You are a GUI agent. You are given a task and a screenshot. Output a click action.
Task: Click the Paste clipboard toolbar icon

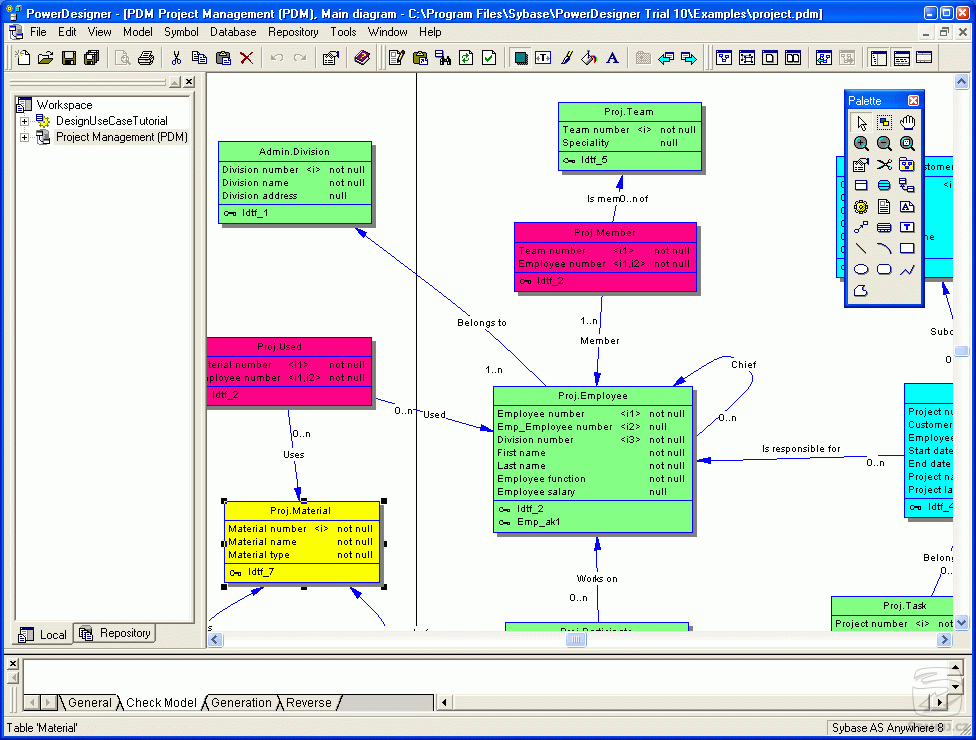[223, 58]
